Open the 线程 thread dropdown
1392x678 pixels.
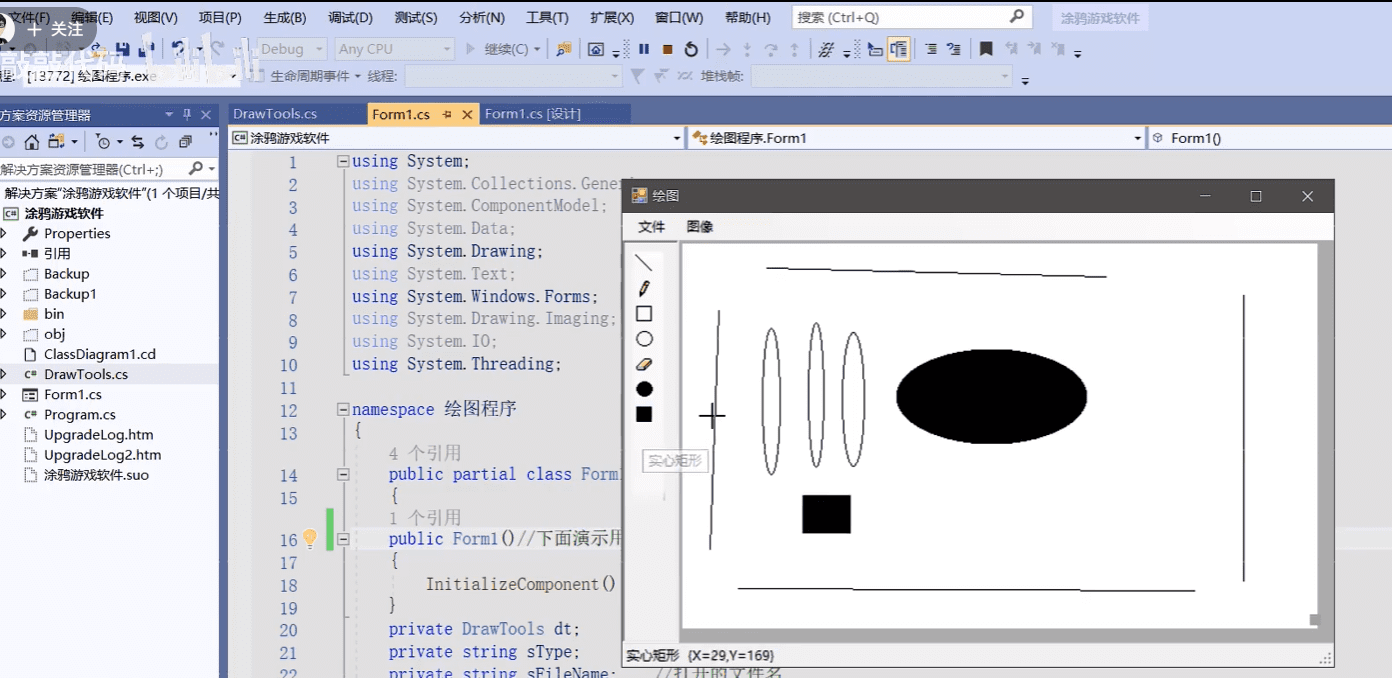[513, 76]
